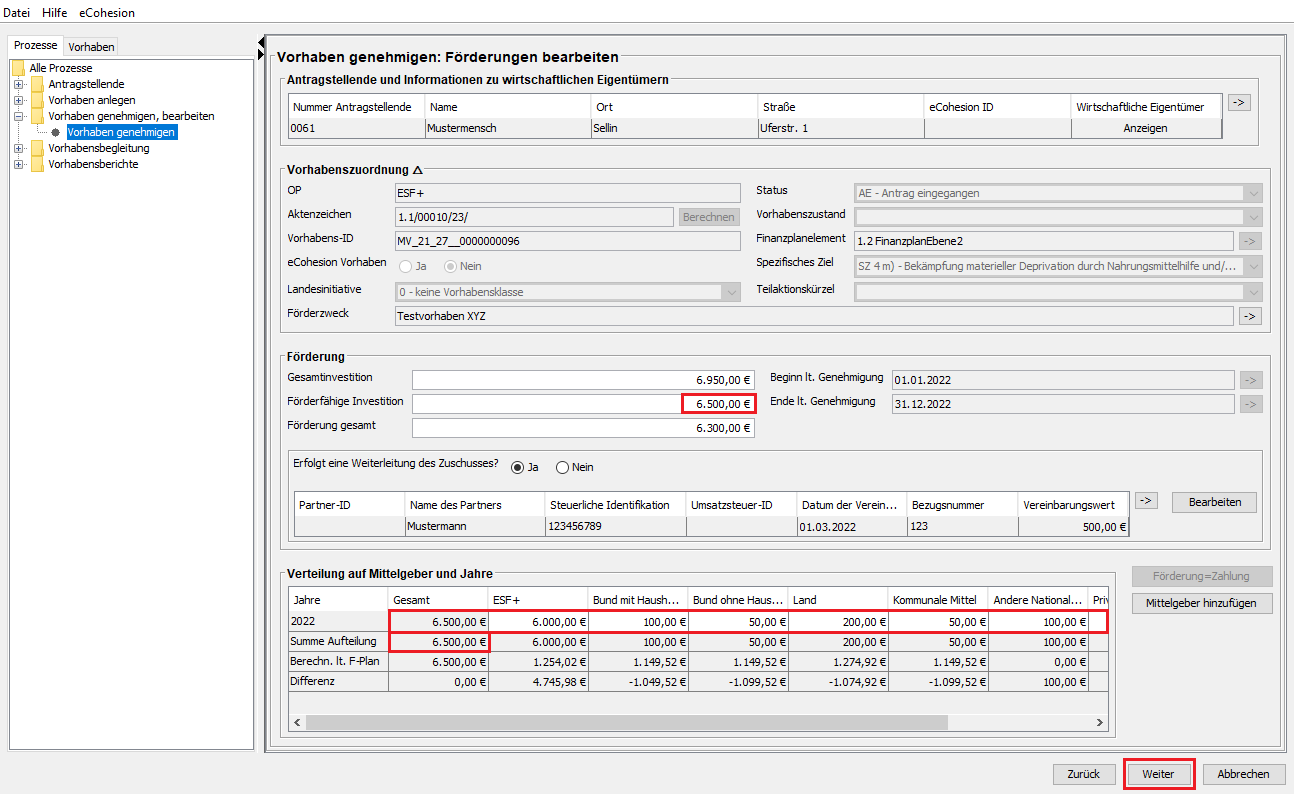
Task: Click Mittelgeber hinzufügen button
Action: pyautogui.click(x=1202, y=603)
